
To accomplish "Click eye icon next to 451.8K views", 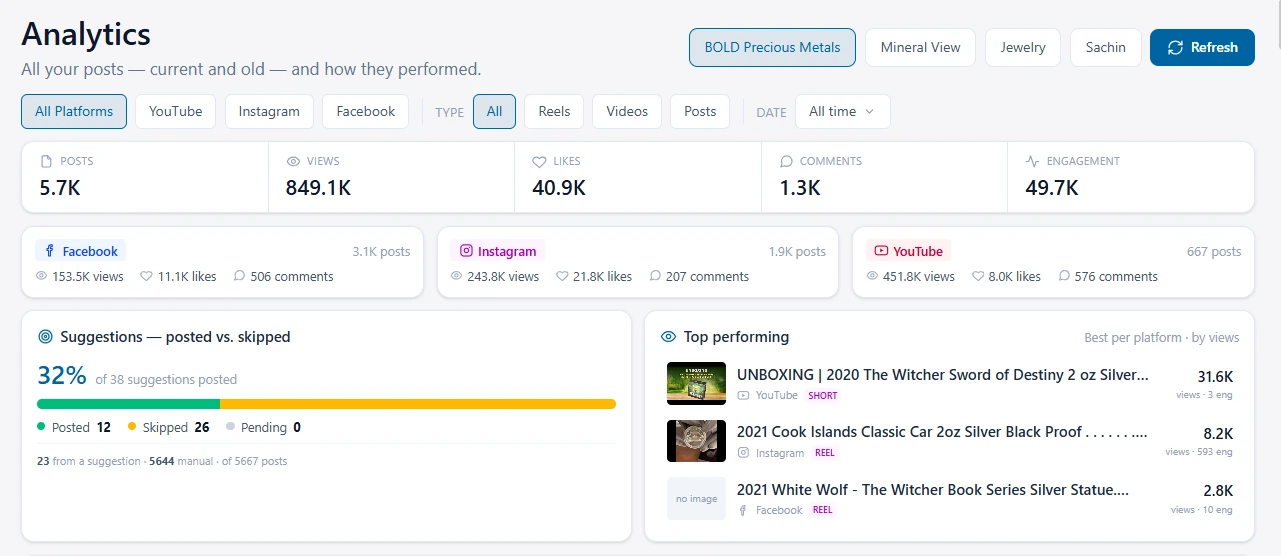I will (872, 276).
